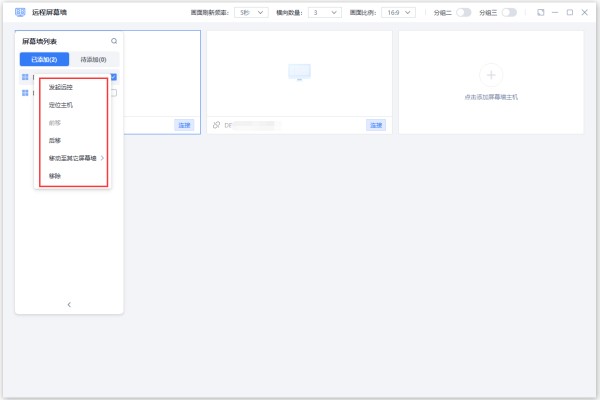The image size is (600, 400).
Task: Switch to the 已添加(2) tab
Action: pyautogui.click(x=44, y=59)
